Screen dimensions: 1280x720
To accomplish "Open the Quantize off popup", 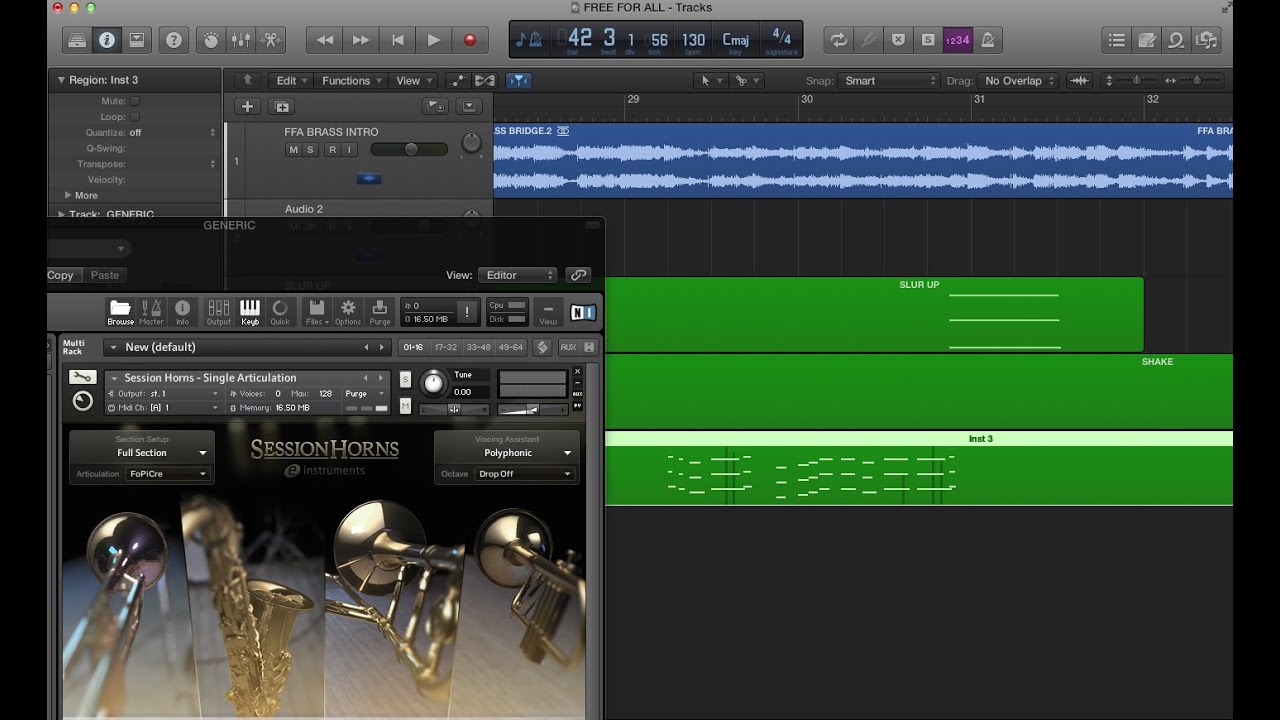I will pos(172,133).
